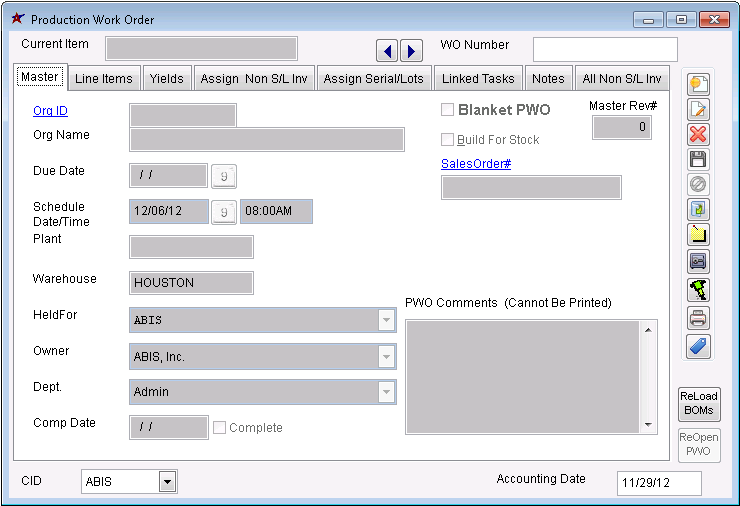
Task: Open the Assign Serial/Lots tab
Action: pyautogui.click(x=374, y=79)
